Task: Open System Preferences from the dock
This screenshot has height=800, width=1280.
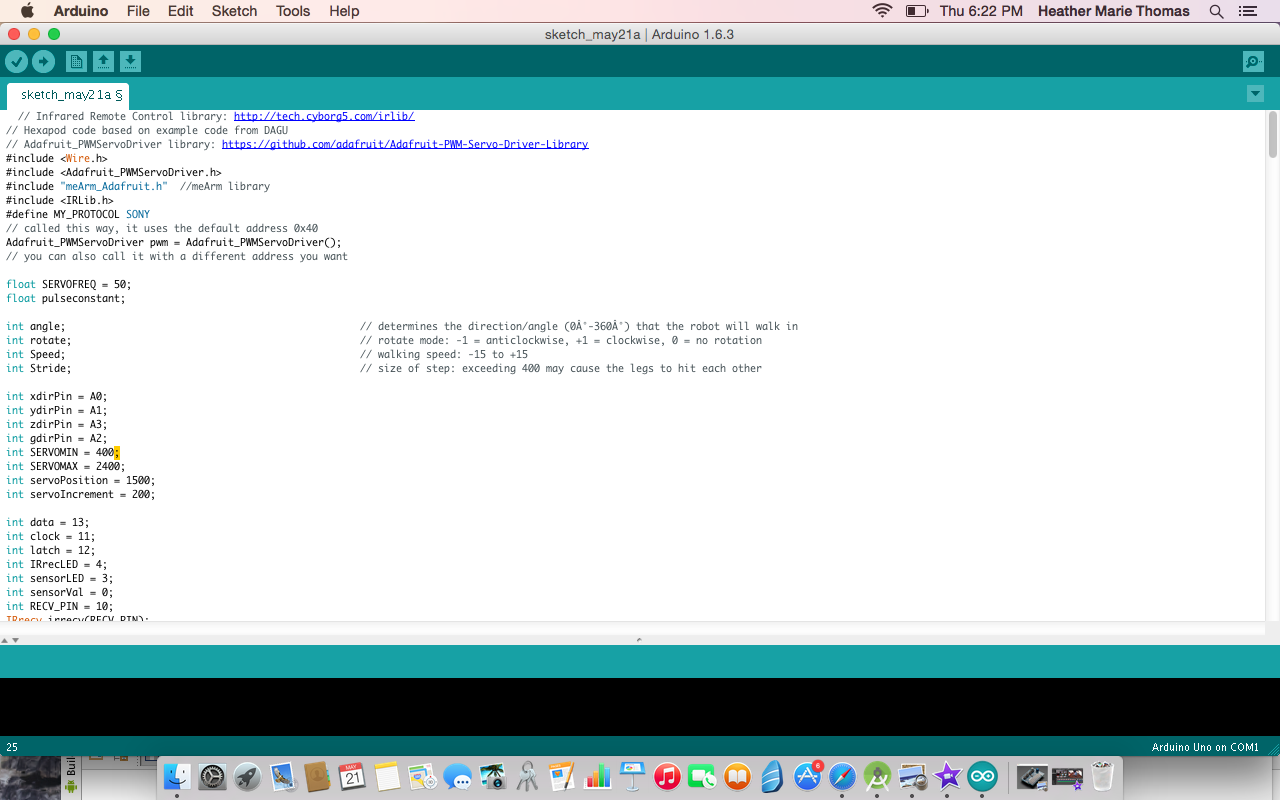Action: pos(212,776)
